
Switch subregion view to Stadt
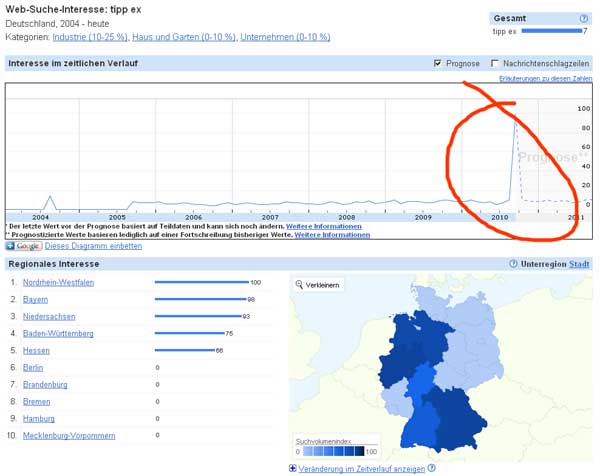(x=579, y=264)
